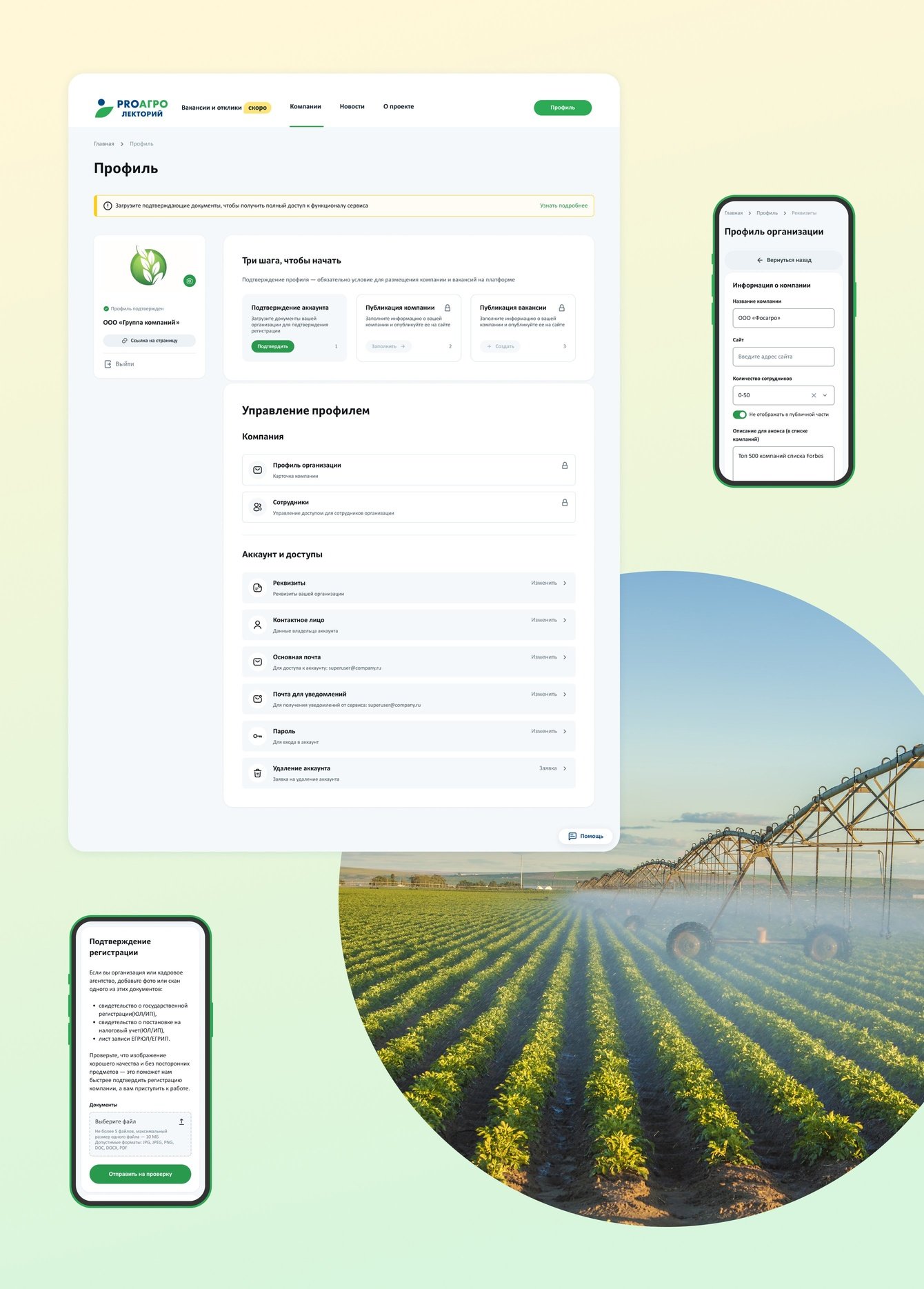The width and height of the screenshot is (924, 1289).
Task: Click the mail icon beside 'Почта для уведомлений'
Action: pos(257,699)
